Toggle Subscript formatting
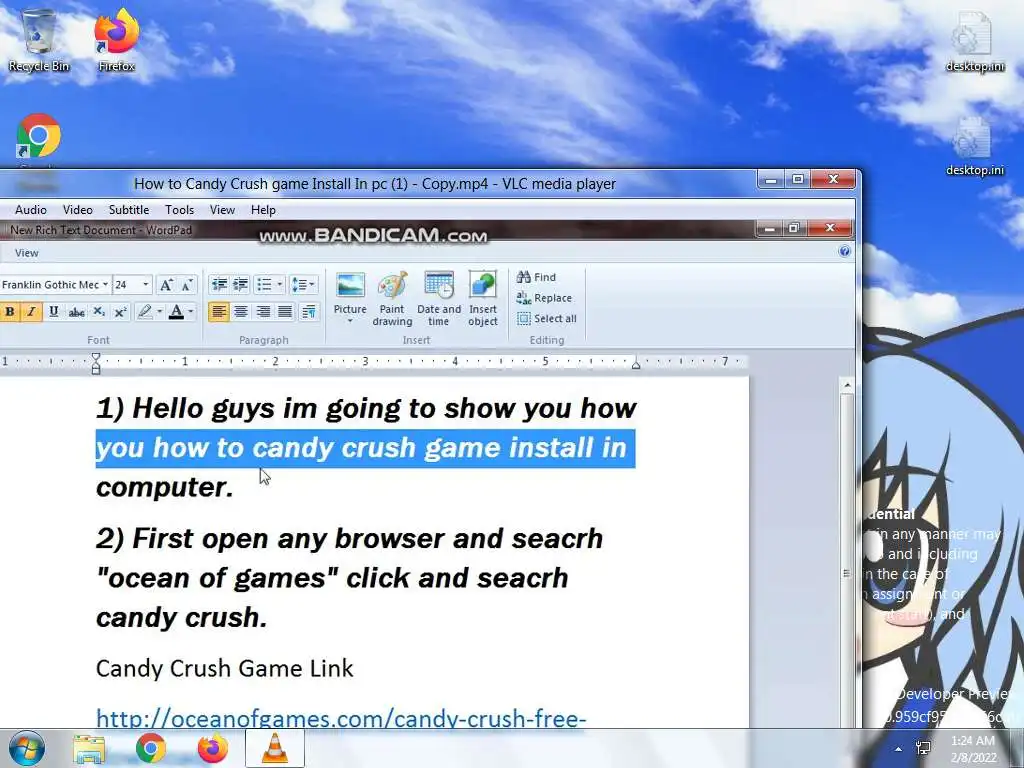1024x768 pixels. point(99,312)
